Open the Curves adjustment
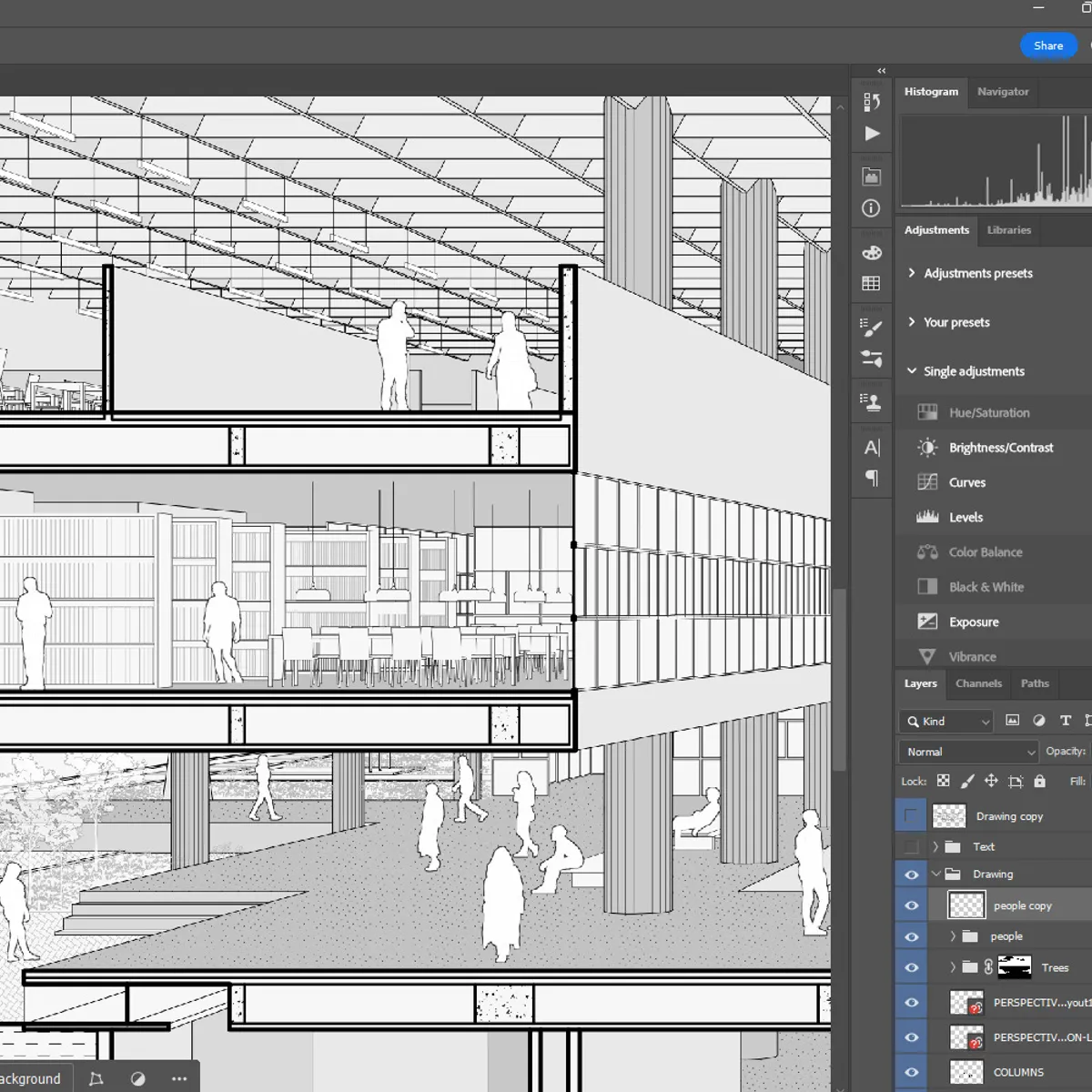This screenshot has width=1092, height=1092. coord(968,482)
